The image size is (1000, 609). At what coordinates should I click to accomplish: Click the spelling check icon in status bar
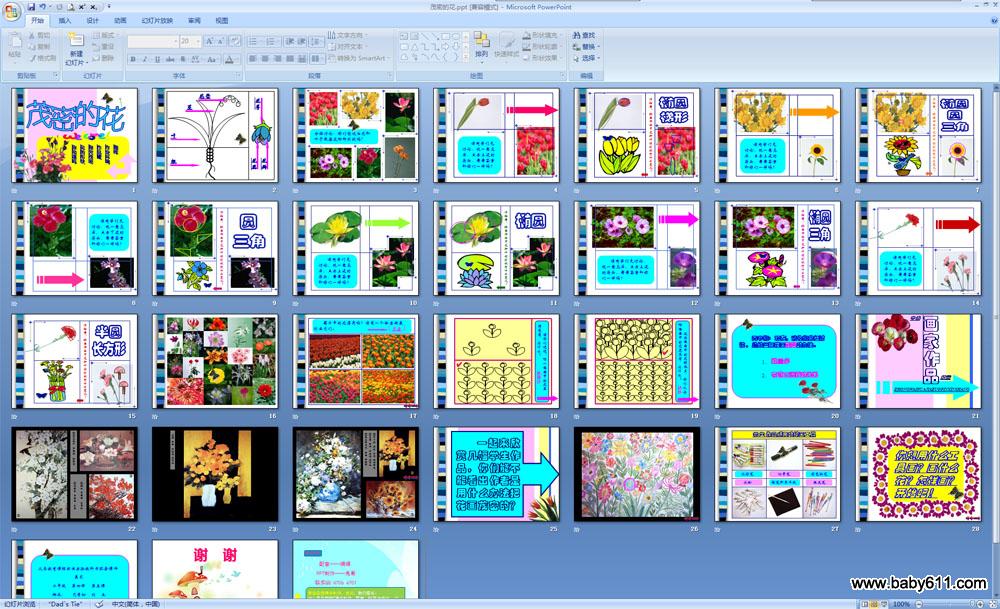click(x=99, y=604)
